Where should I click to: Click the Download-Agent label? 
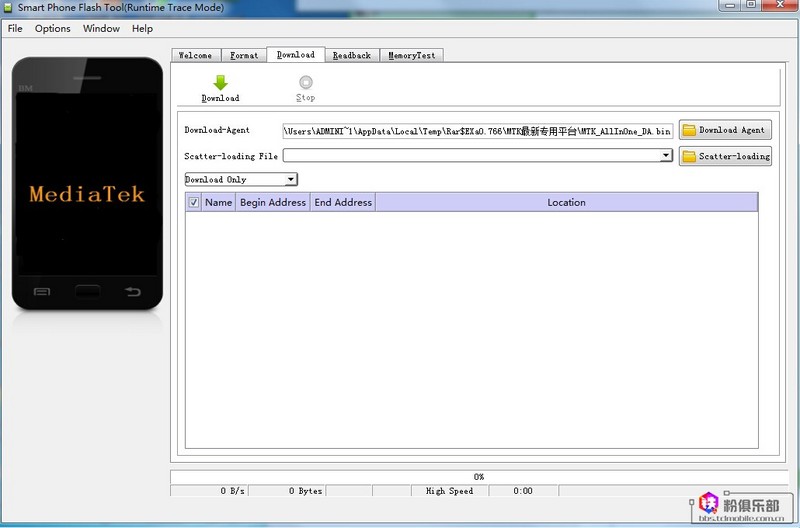click(217, 130)
